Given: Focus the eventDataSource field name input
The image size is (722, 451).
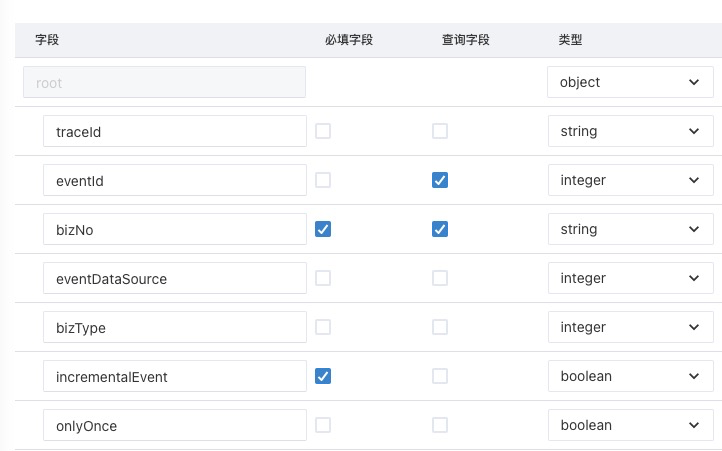Looking at the screenshot, I should pos(175,278).
